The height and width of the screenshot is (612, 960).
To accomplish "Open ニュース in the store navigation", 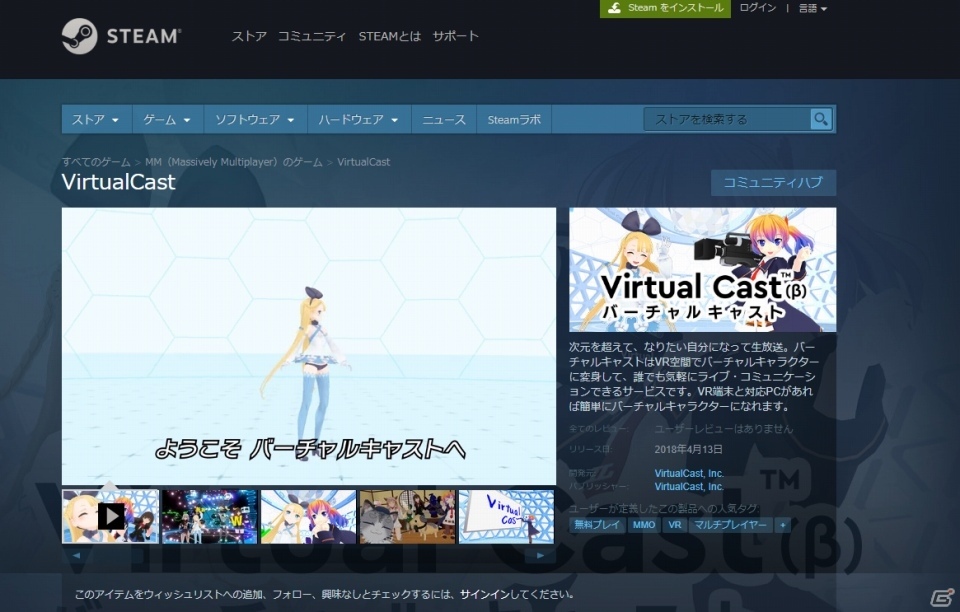I will point(444,119).
